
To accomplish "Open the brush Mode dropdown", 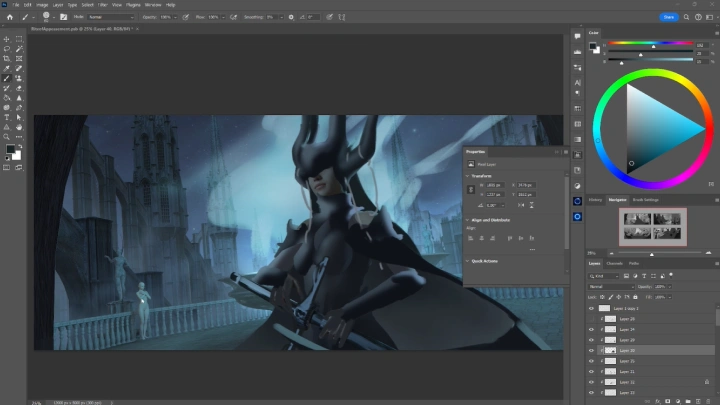I will 111,17.
